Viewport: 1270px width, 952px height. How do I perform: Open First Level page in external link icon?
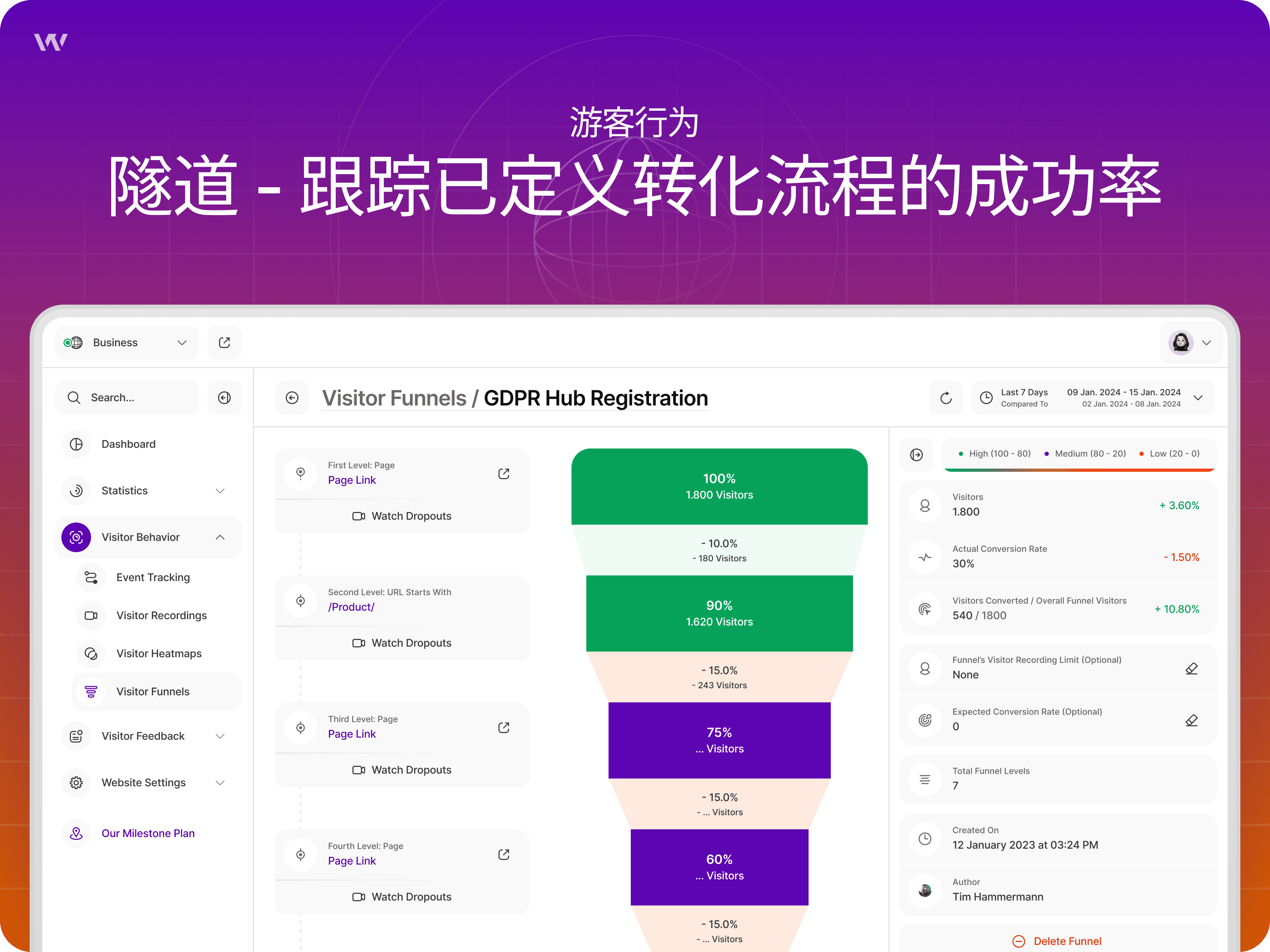[503, 474]
